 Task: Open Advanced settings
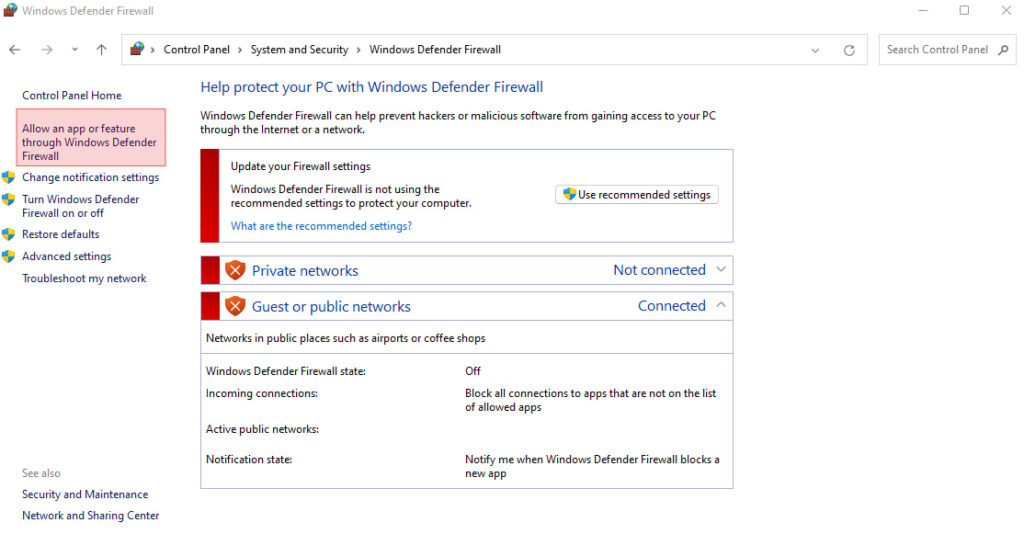[x=67, y=256]
